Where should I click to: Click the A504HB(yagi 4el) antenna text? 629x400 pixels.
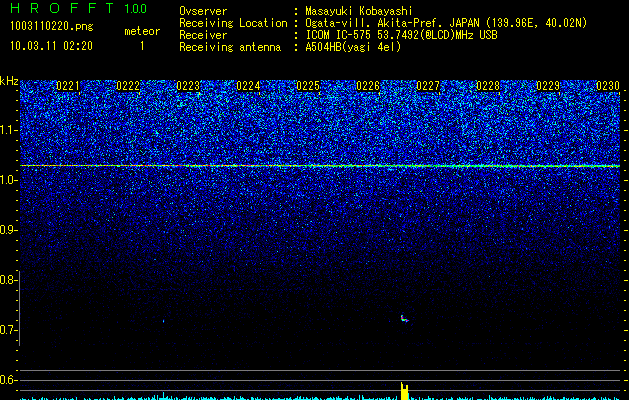(353, 47)
